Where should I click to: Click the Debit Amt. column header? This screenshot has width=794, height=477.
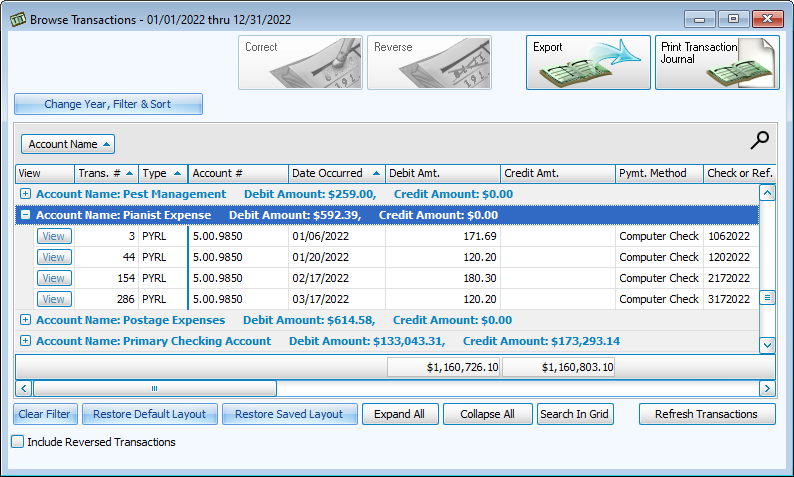tap(443, 173)
